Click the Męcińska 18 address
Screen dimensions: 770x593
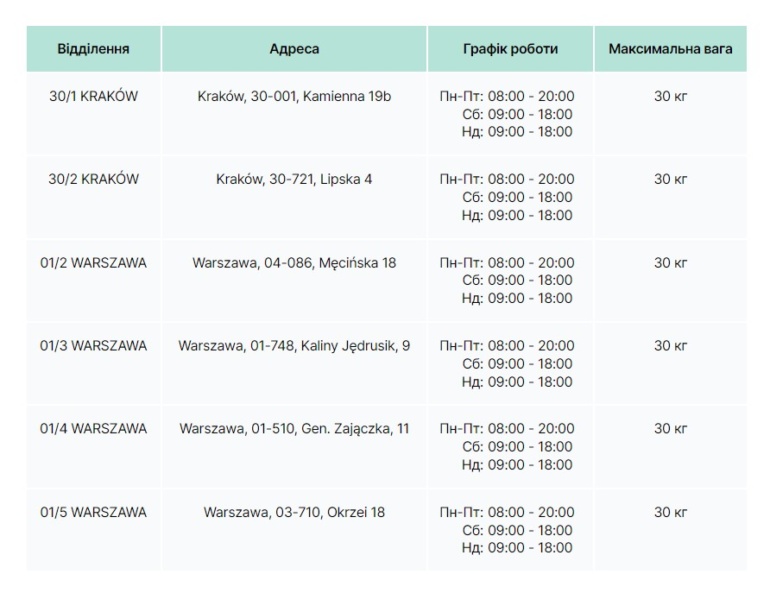(294, 263)
